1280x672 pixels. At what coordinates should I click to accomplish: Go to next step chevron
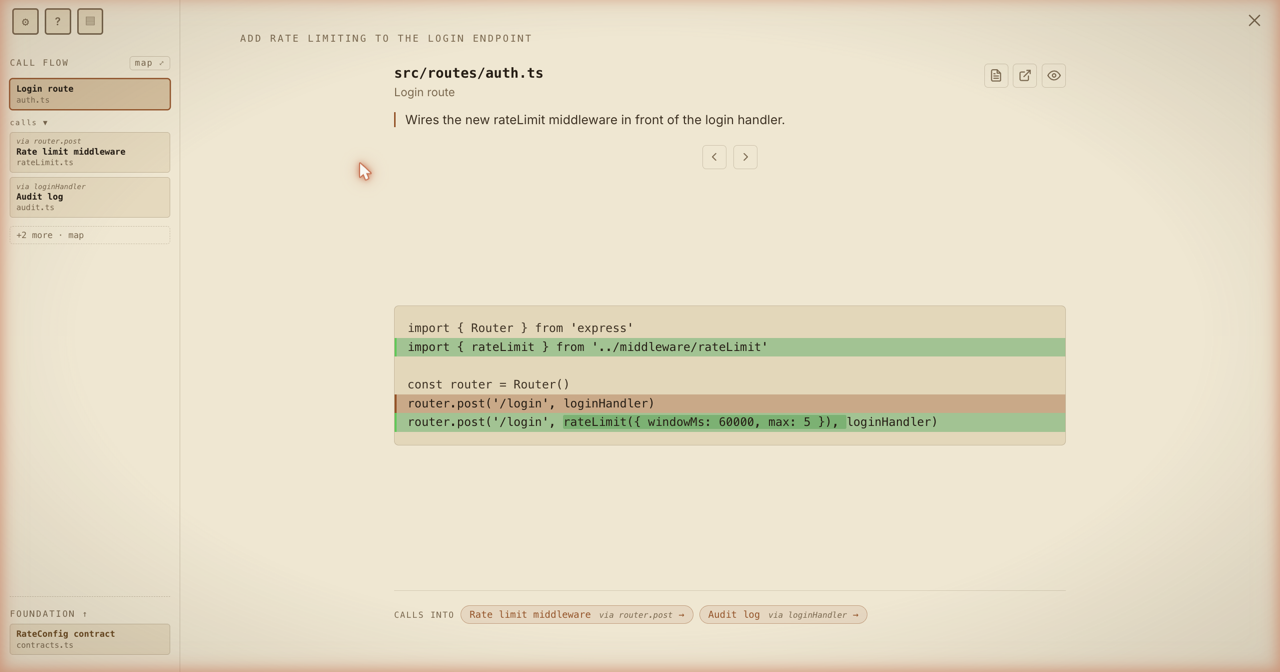745,157
